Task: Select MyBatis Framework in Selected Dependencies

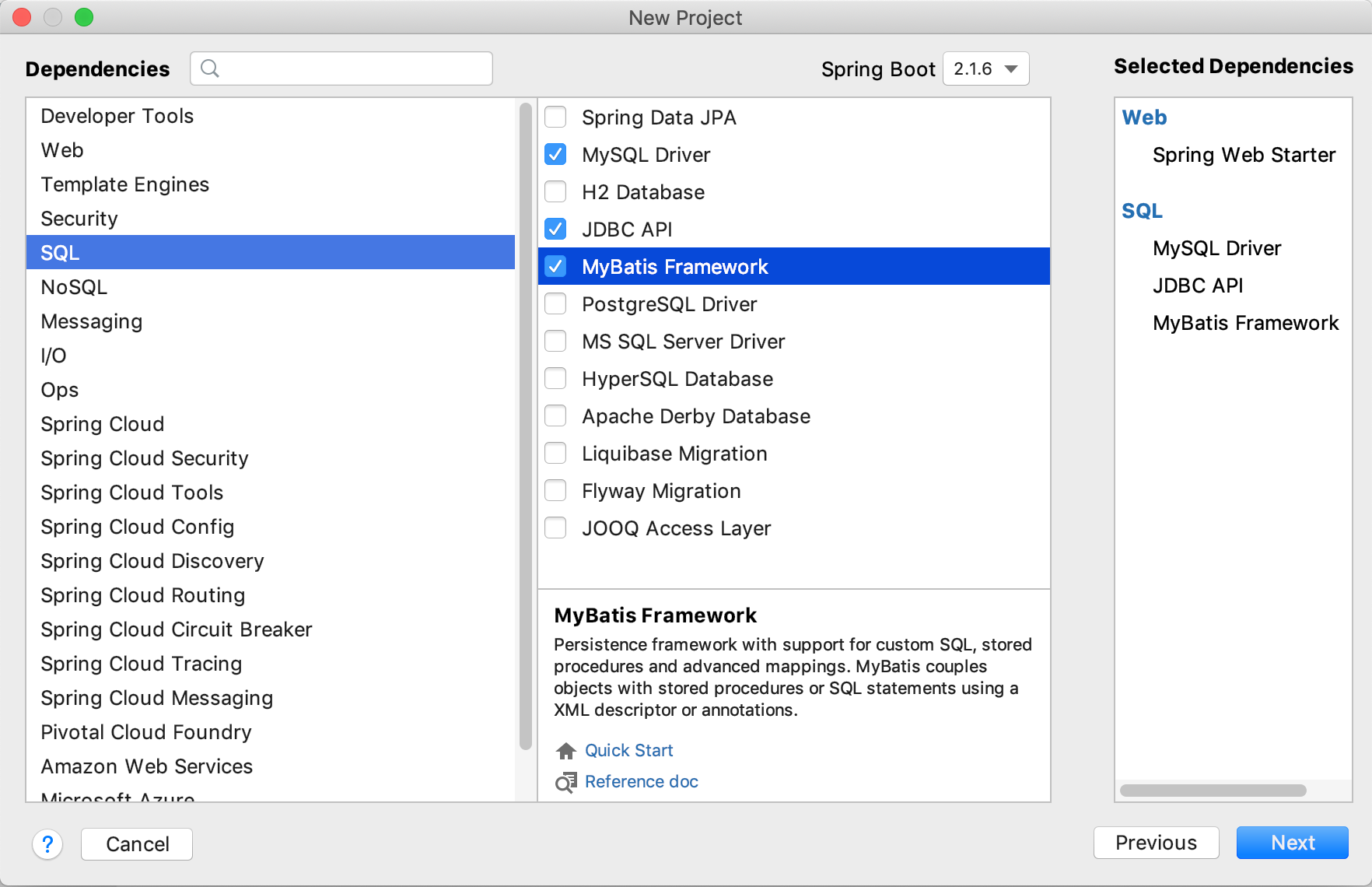Action: click(x=1245, y=323)
